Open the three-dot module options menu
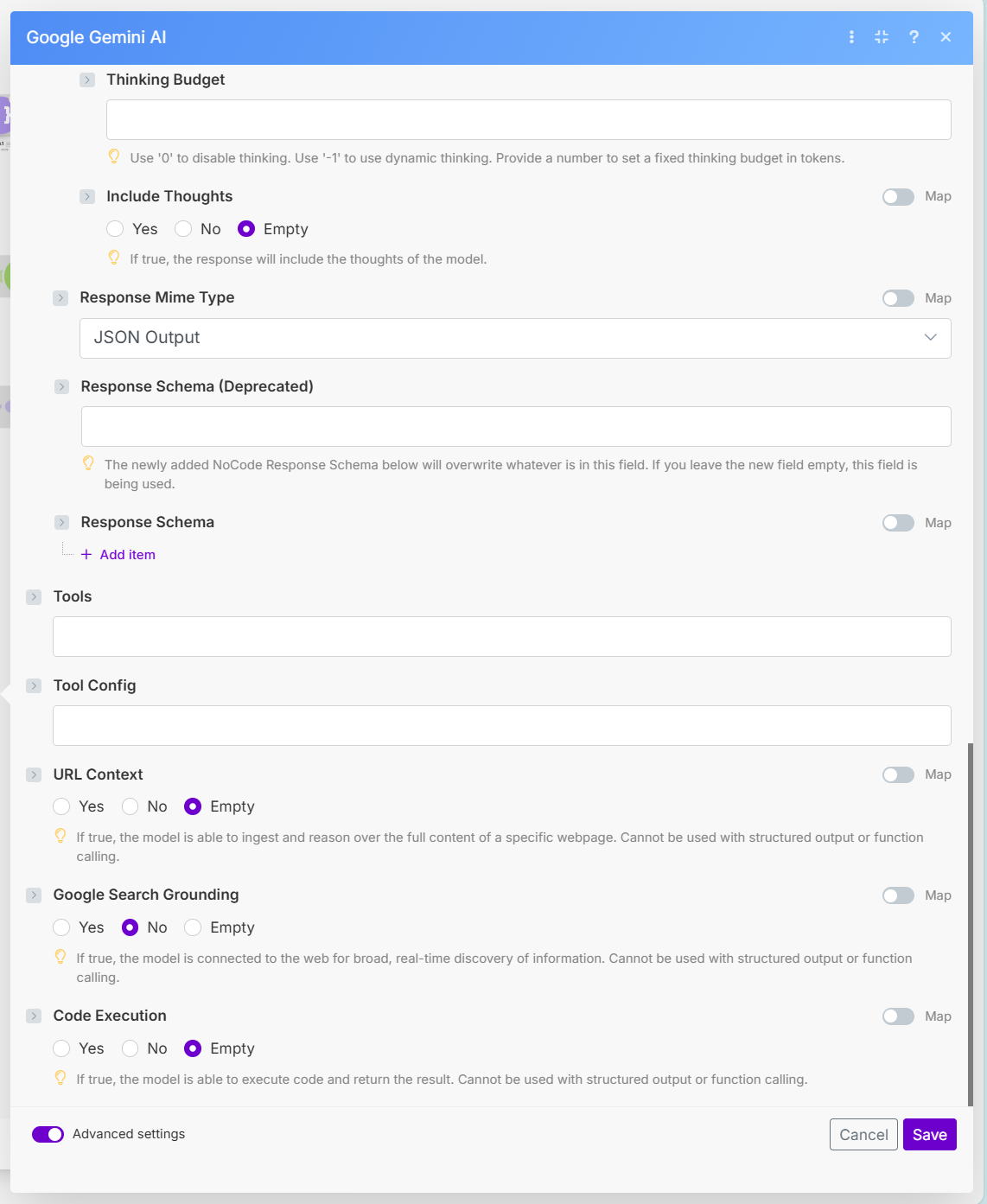This screenshot has height=1204, width=987. point(851,37)
